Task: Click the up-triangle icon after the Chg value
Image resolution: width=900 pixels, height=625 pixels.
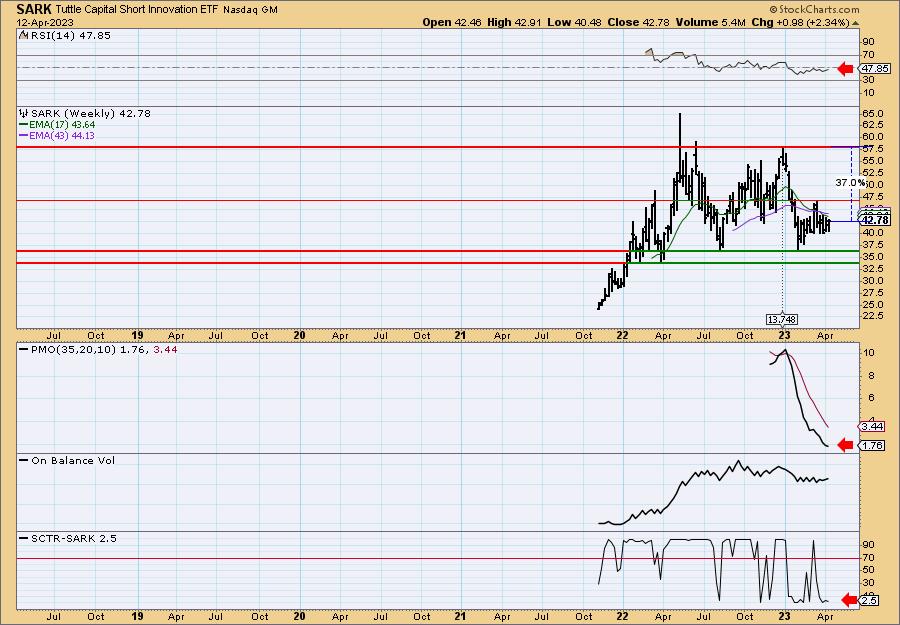Action: pyautogui.click(x=855, y=23)
